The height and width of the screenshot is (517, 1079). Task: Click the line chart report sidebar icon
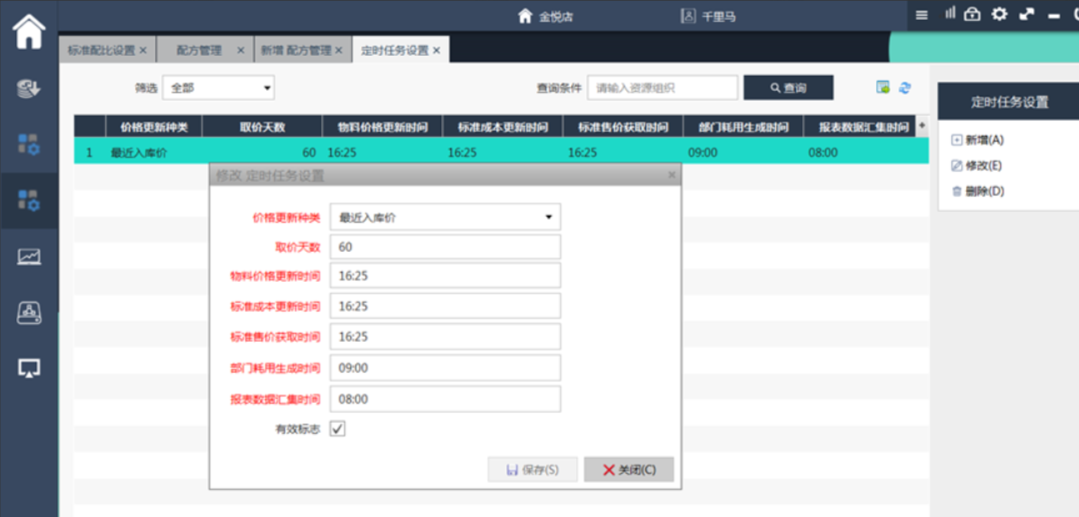click(x=29, y=257)
